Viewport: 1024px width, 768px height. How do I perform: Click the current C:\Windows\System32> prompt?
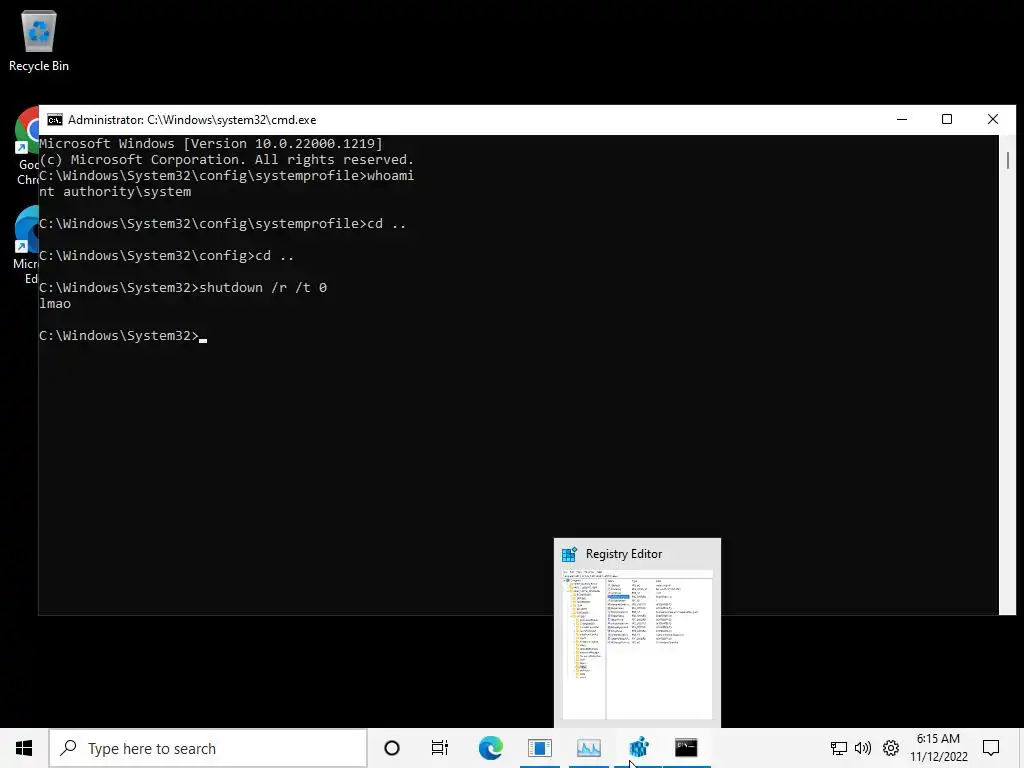119,336
